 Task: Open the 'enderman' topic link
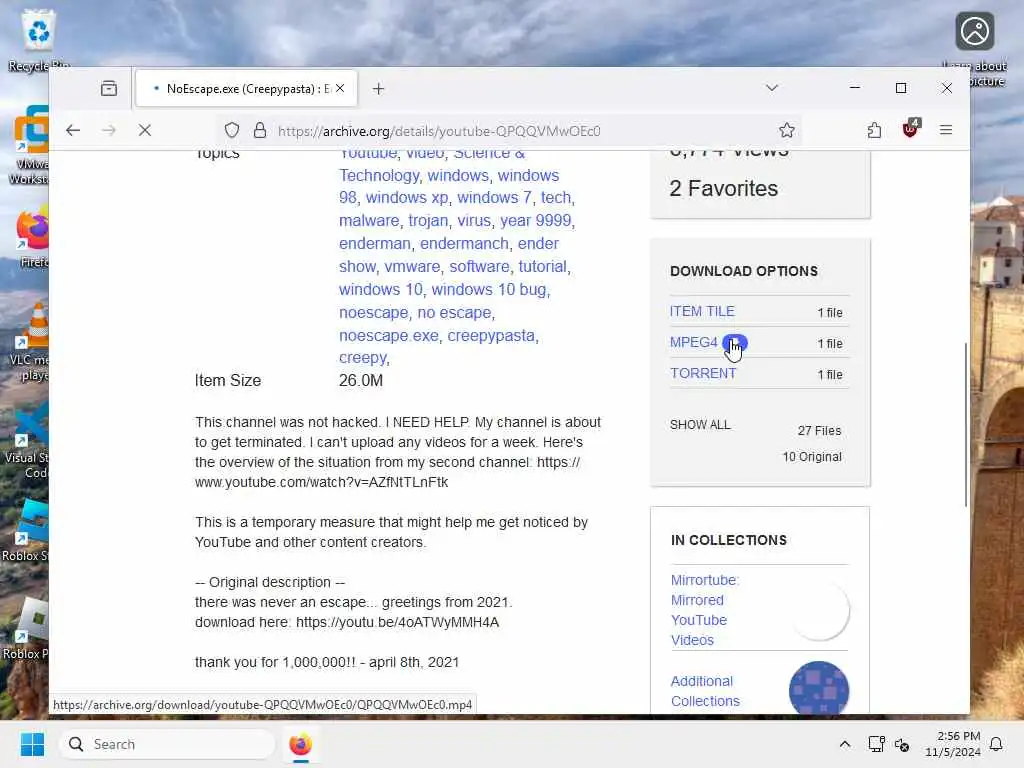pos(375,244)
